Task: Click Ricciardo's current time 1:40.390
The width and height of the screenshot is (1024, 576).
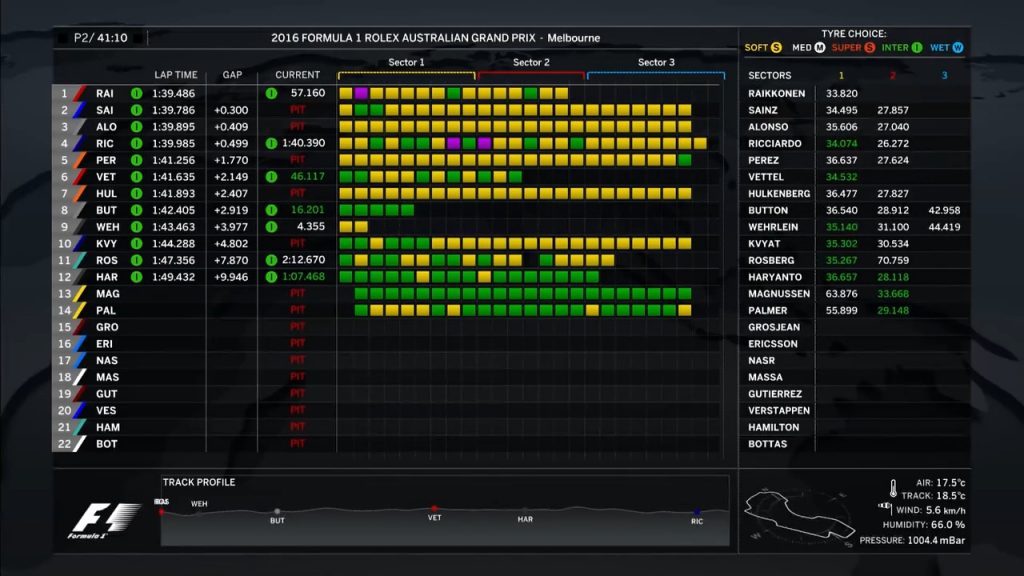Action: (304, 144)
